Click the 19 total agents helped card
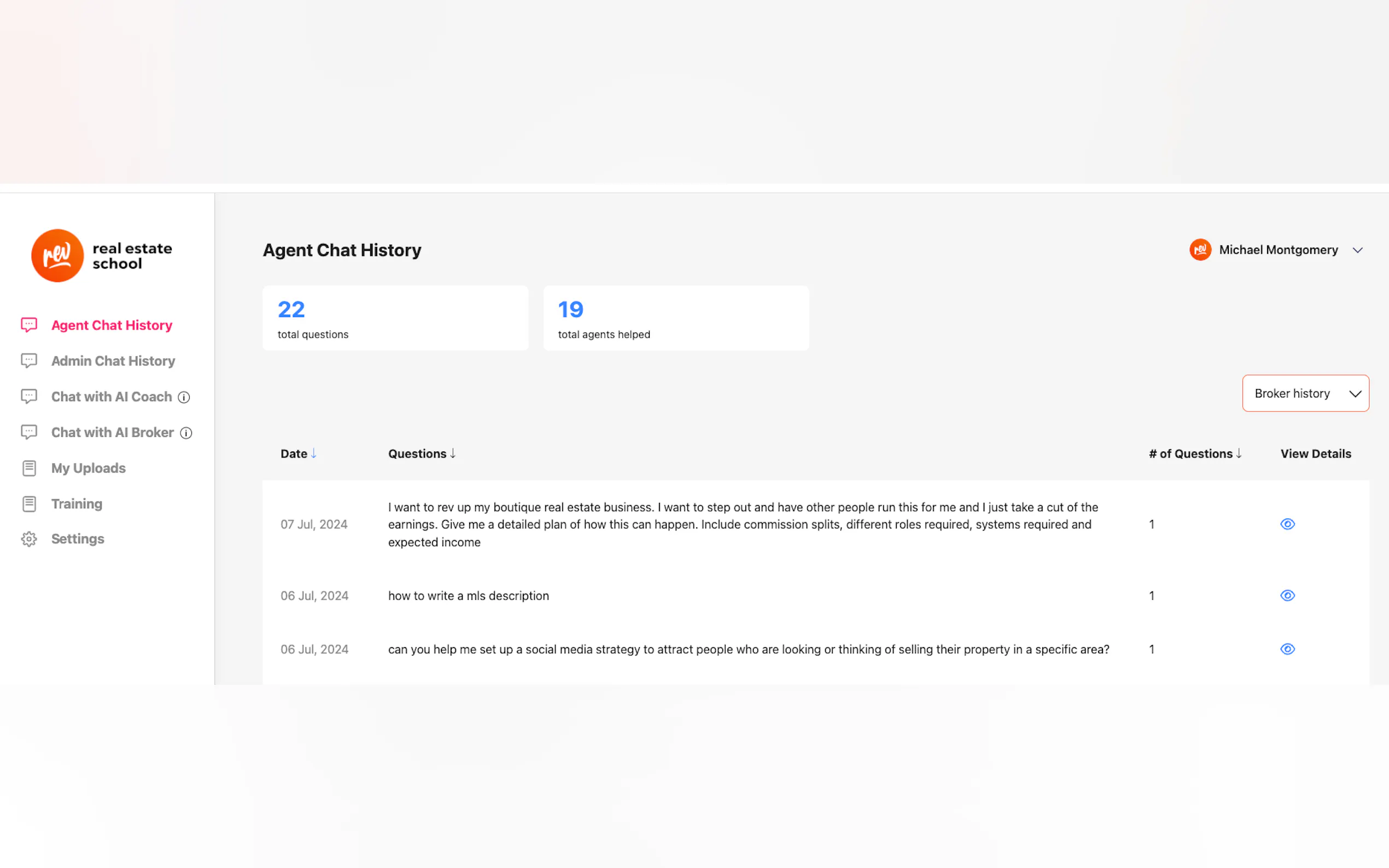This screenshot has height=868, width=1389. pyautogui.click(x=676, y=318)
